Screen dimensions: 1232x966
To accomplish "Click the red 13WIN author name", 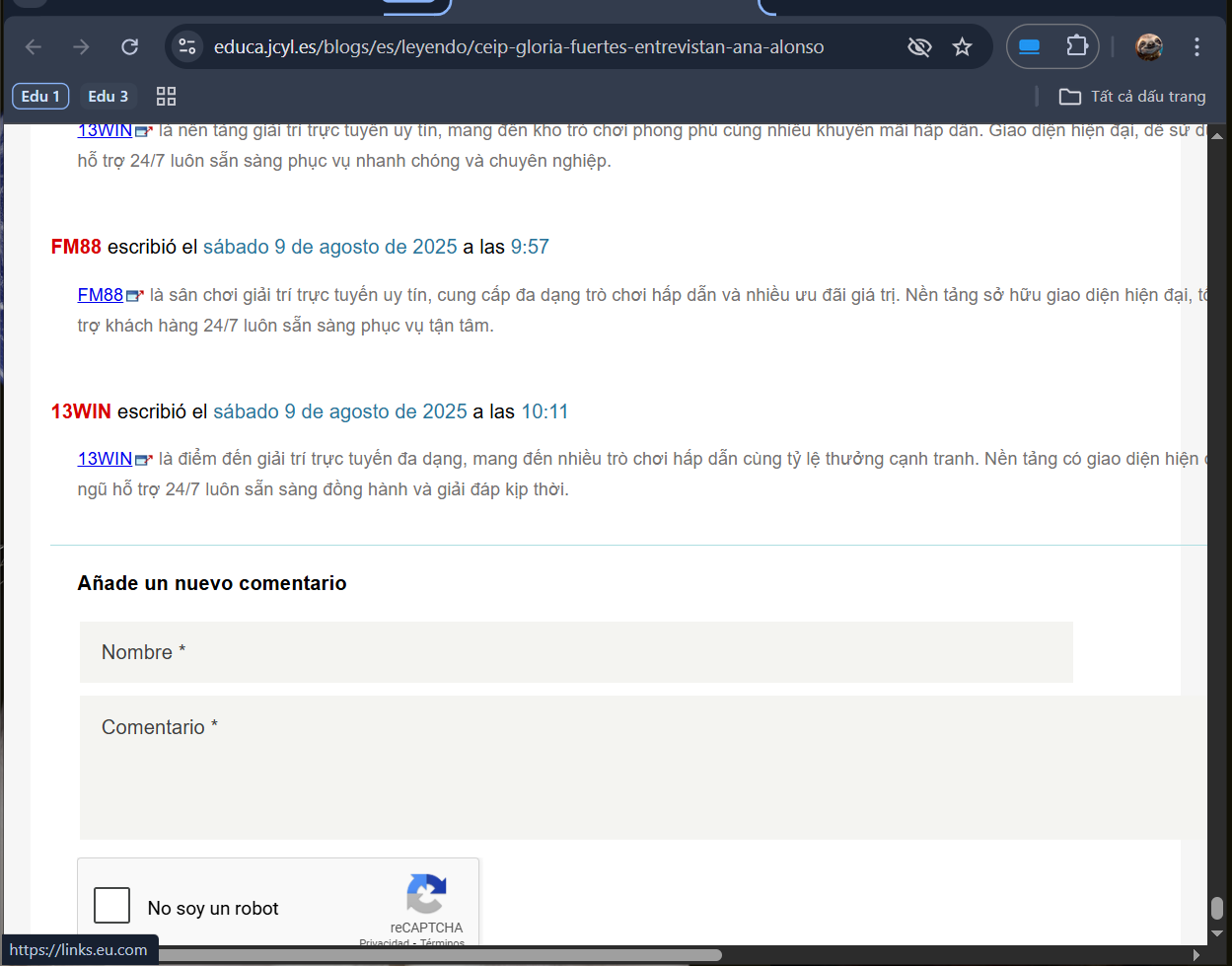I will tap(81, 411).
